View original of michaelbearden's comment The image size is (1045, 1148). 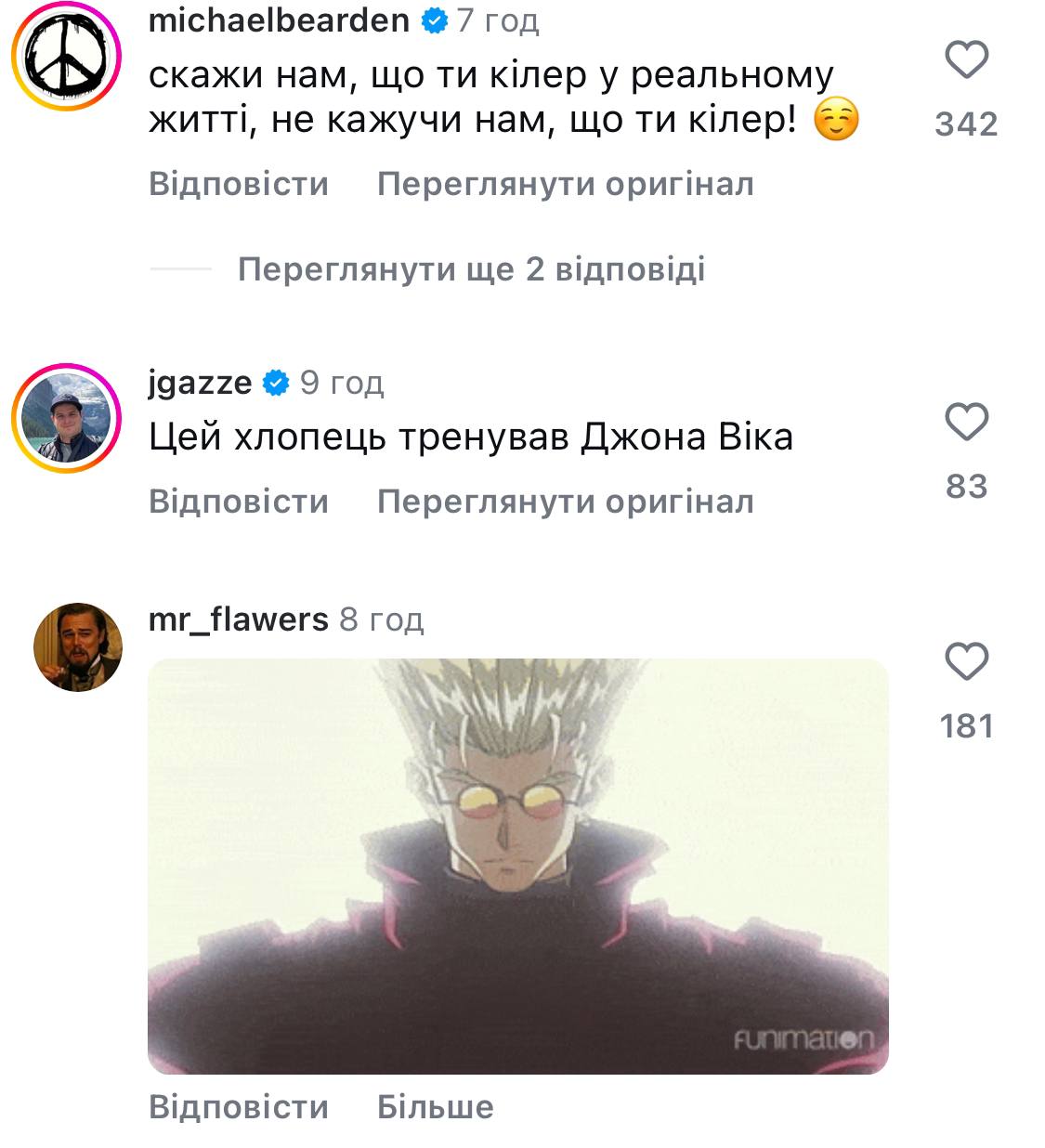(x=566, y=184)
